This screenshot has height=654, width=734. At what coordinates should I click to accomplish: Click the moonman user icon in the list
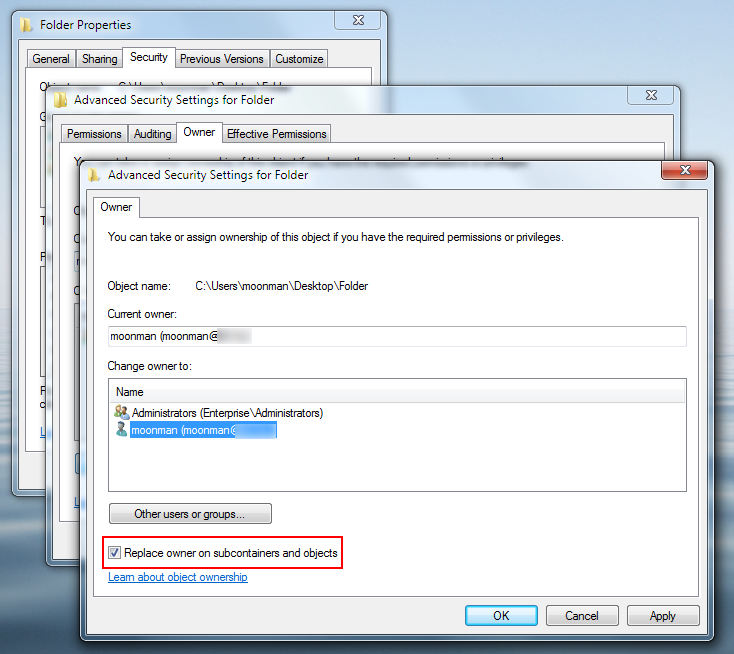(x=122, y=430)
